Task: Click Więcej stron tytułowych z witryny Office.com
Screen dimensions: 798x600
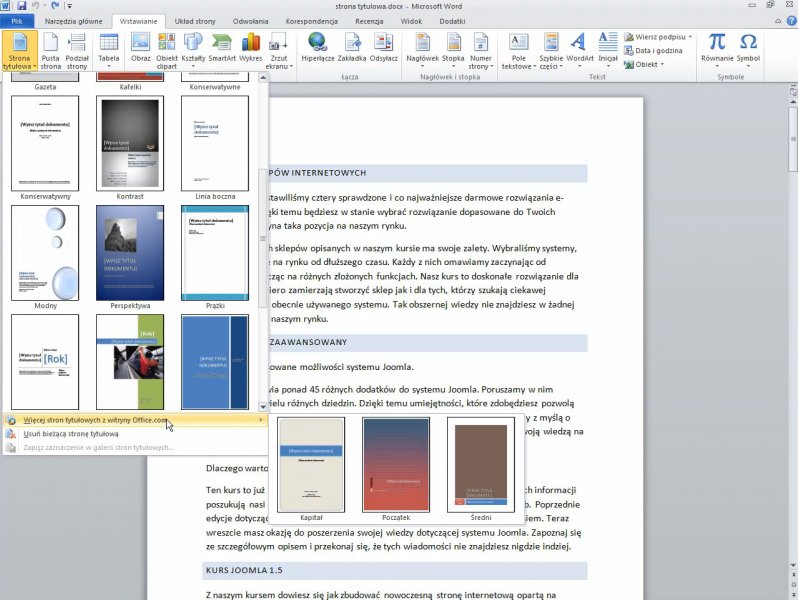Action: [x=96, y=420]
